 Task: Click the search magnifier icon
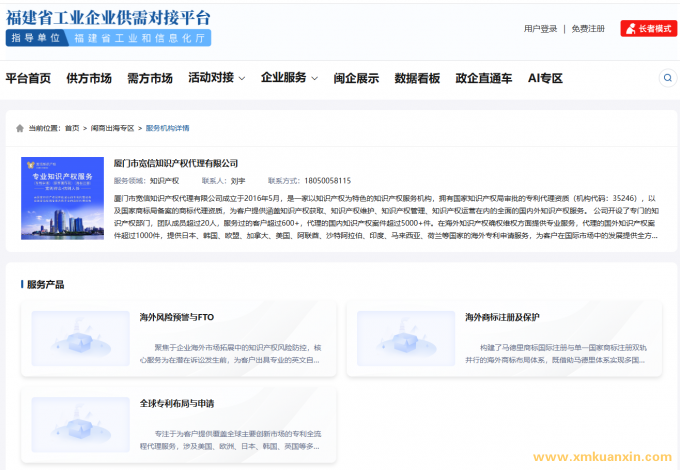[x=667, y=78]
